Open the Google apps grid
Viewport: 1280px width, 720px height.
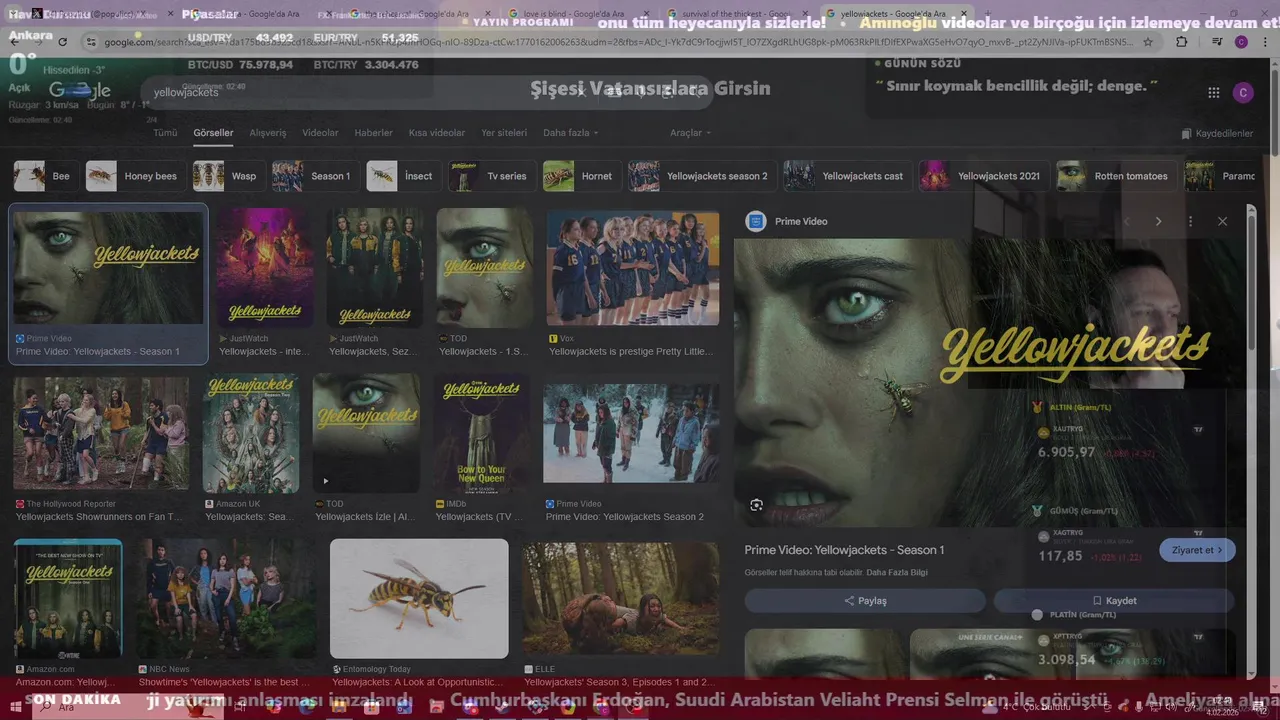point(1213,93)
